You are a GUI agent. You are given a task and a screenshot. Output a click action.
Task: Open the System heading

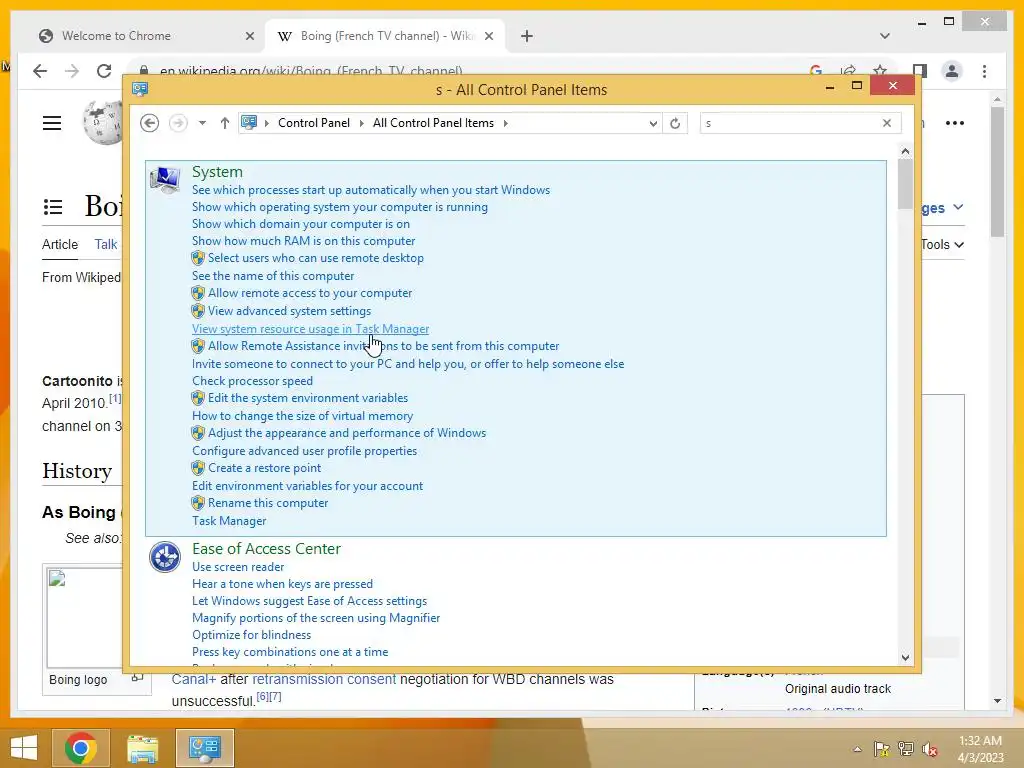pyautogui.click(x=217, y=172)
